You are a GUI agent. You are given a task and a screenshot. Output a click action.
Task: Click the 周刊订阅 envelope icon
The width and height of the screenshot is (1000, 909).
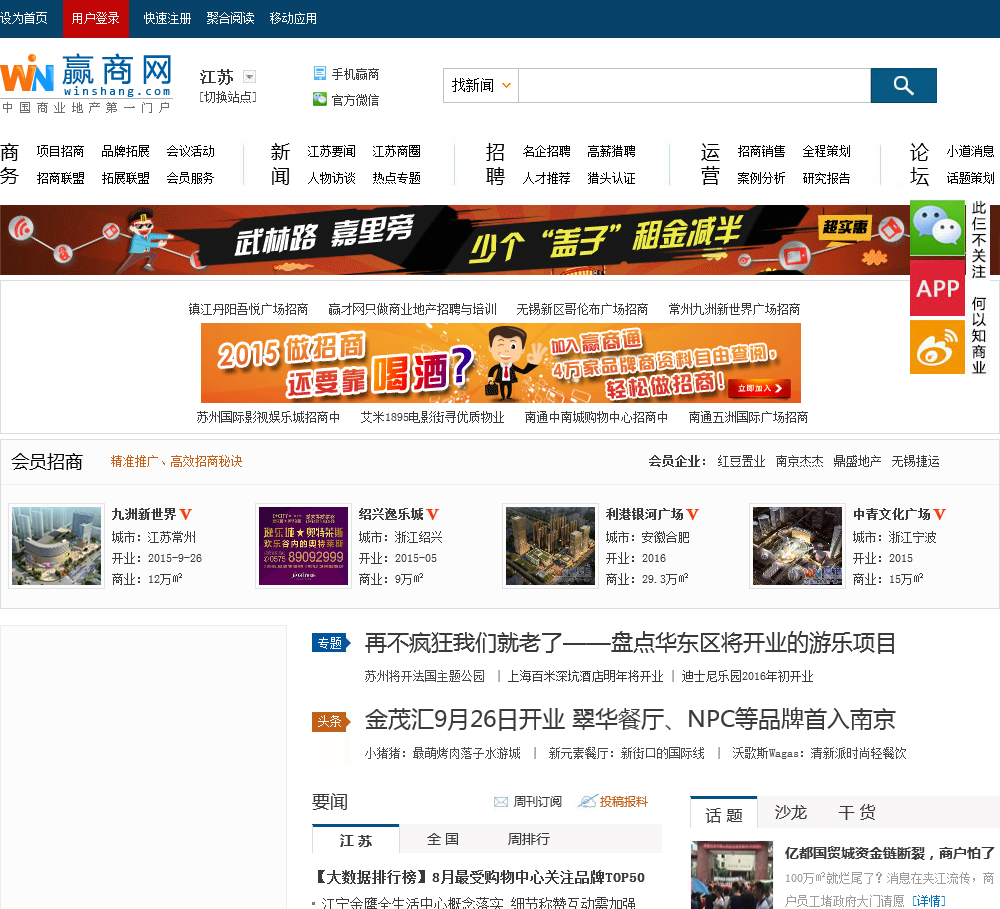point(501,802)
